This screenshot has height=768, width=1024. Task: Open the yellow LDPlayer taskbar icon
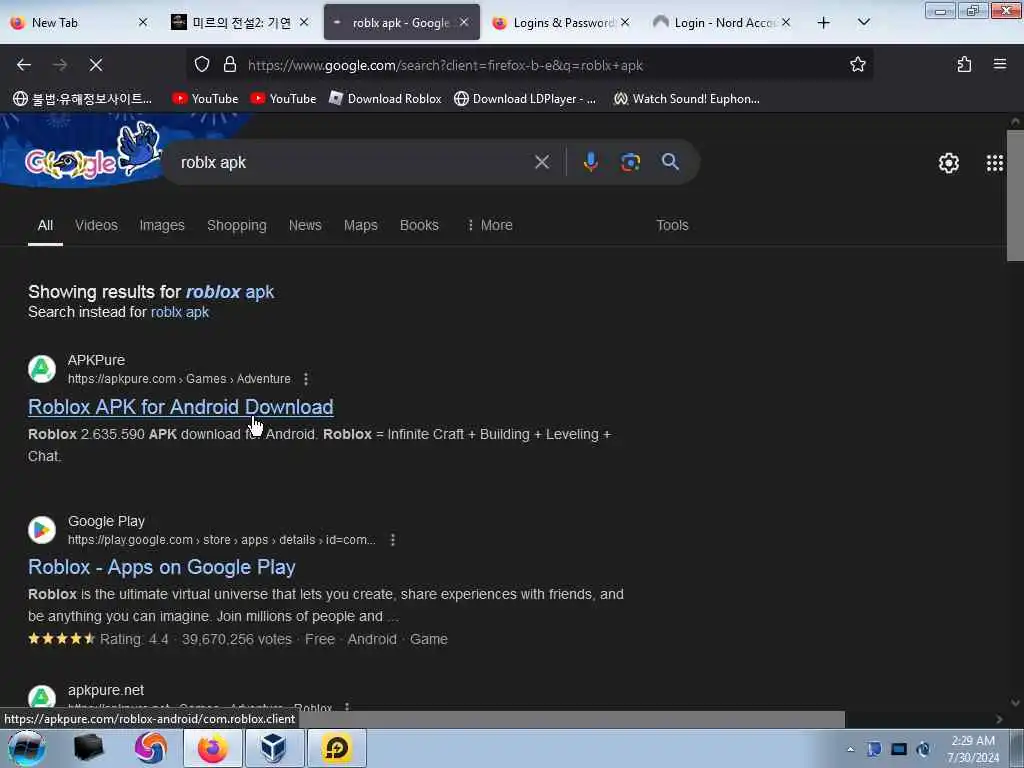tap(336, 748)
